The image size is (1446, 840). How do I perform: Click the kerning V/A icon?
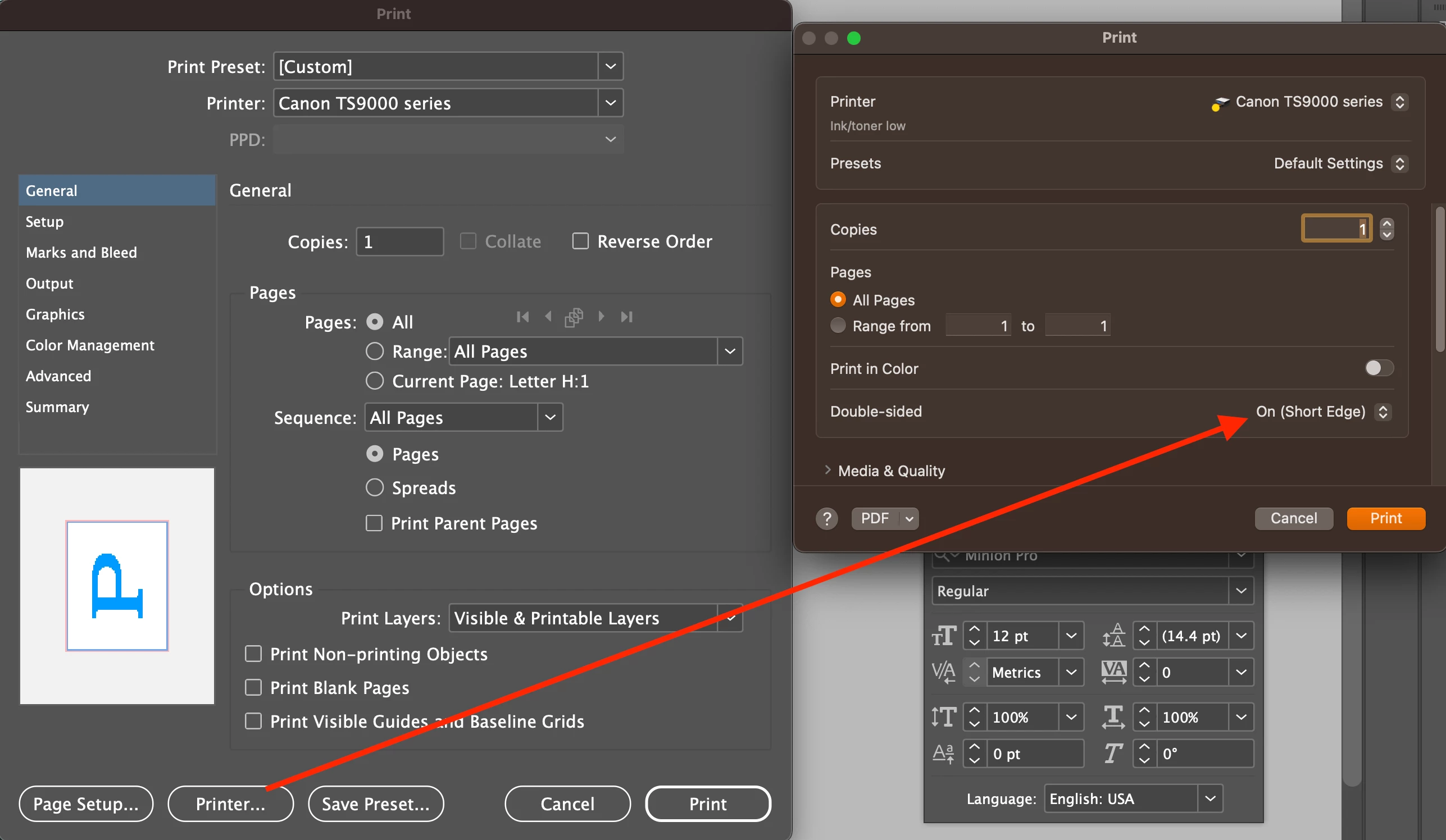[x=944, y=672]
